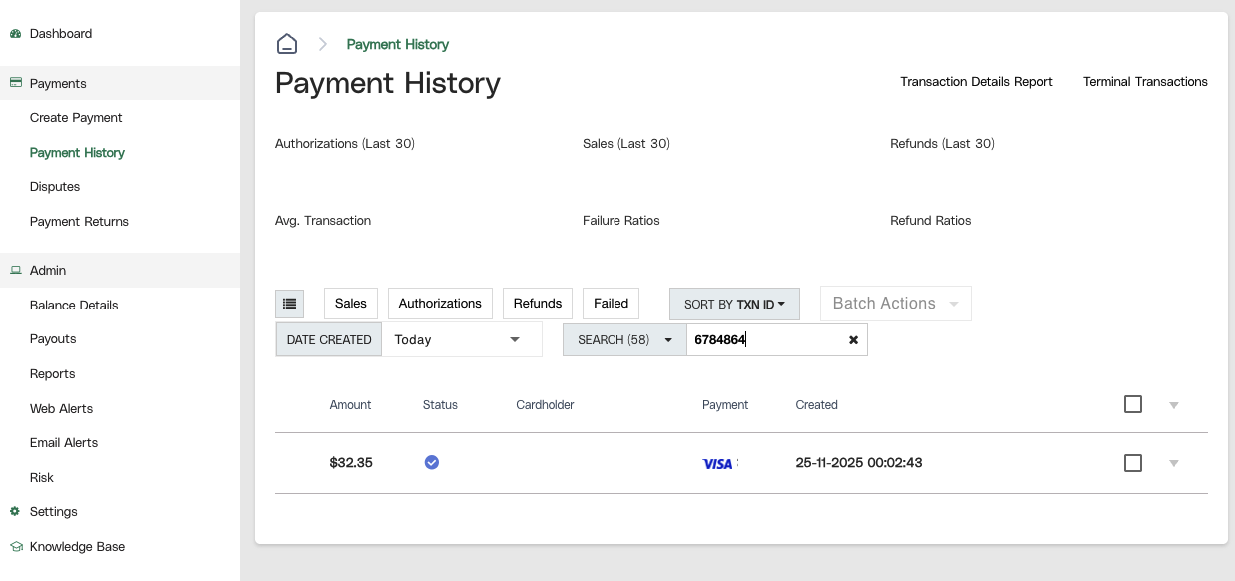Screen dimensions: 1235x581
Task: Open Disputes from the sidebar menu
Action: [55, 186]
